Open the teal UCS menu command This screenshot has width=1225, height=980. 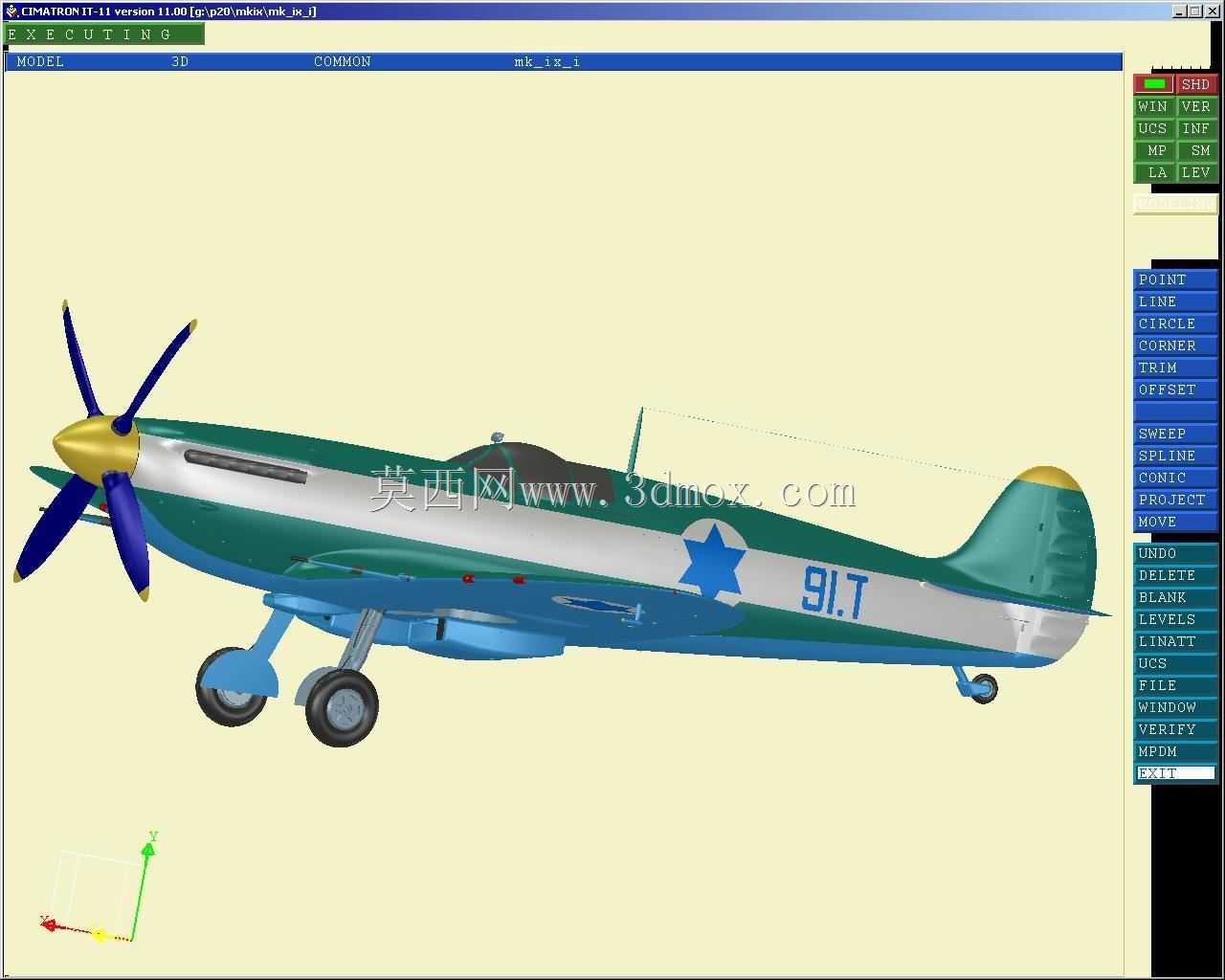(1175, 663)
